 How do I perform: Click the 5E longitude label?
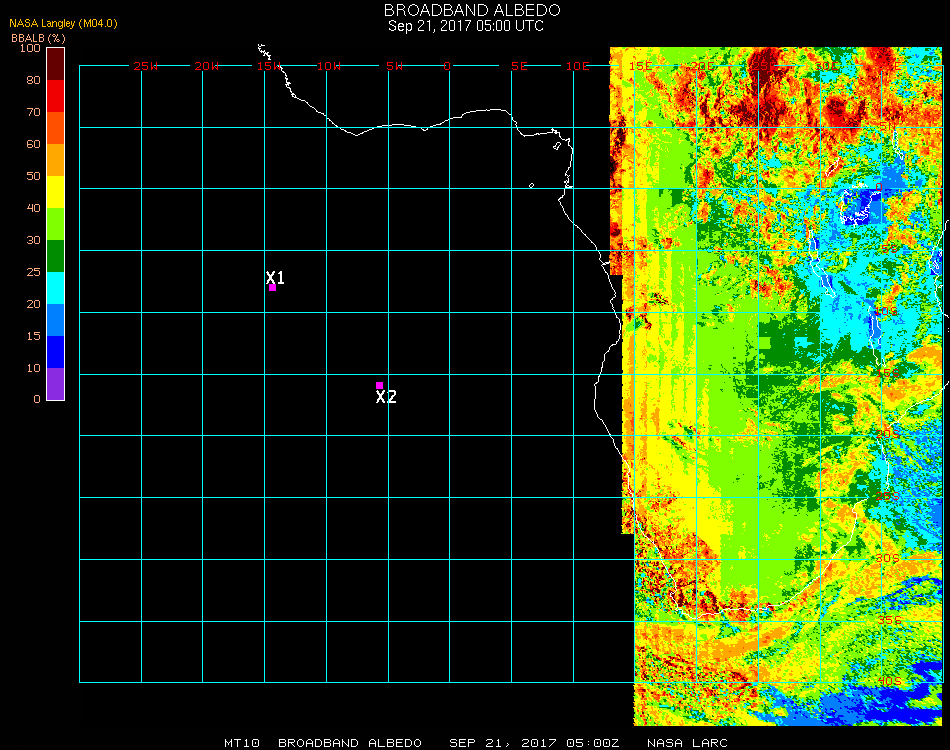tap(519, 66)
